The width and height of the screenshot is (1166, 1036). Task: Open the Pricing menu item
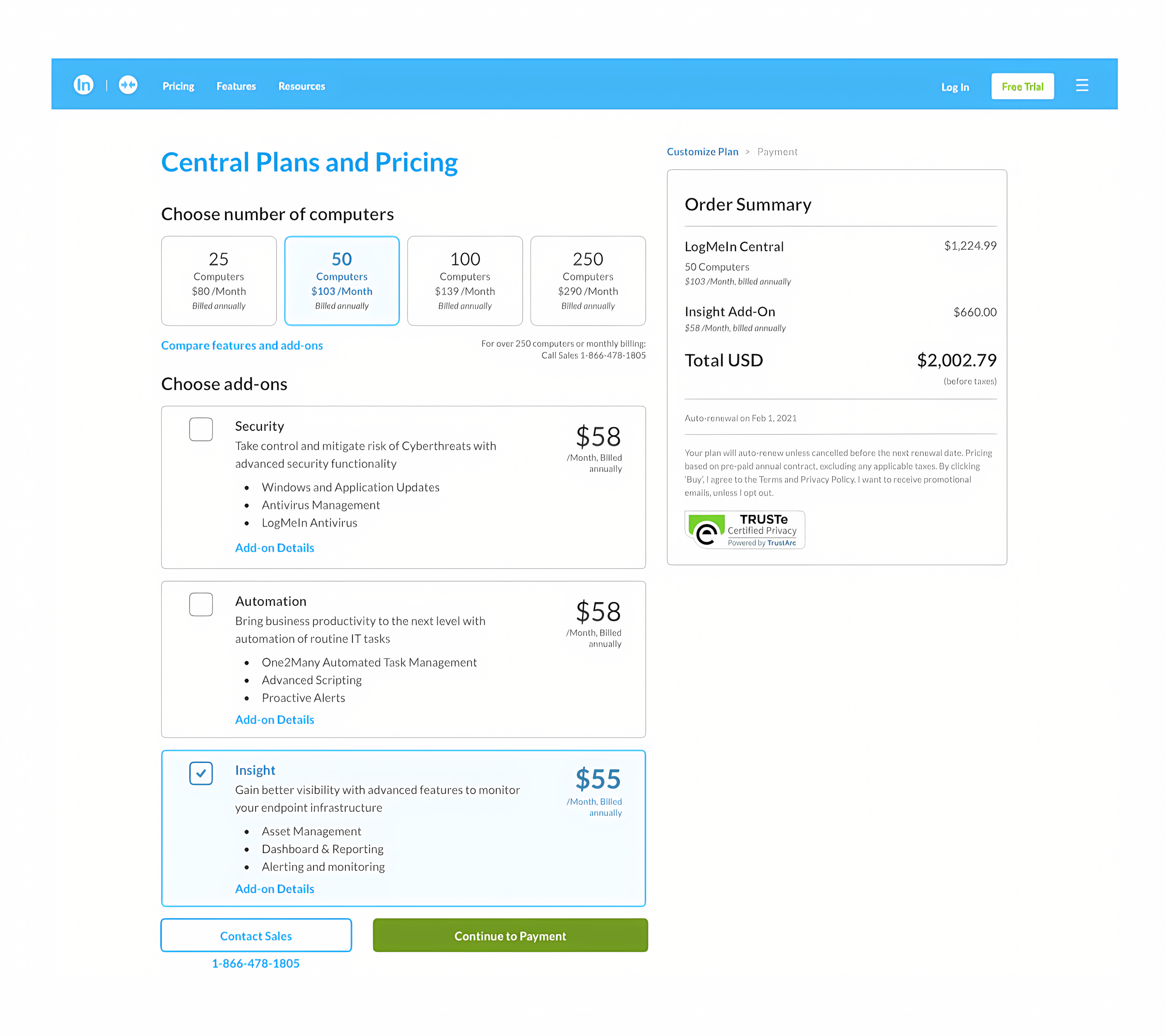pos(178,86)
